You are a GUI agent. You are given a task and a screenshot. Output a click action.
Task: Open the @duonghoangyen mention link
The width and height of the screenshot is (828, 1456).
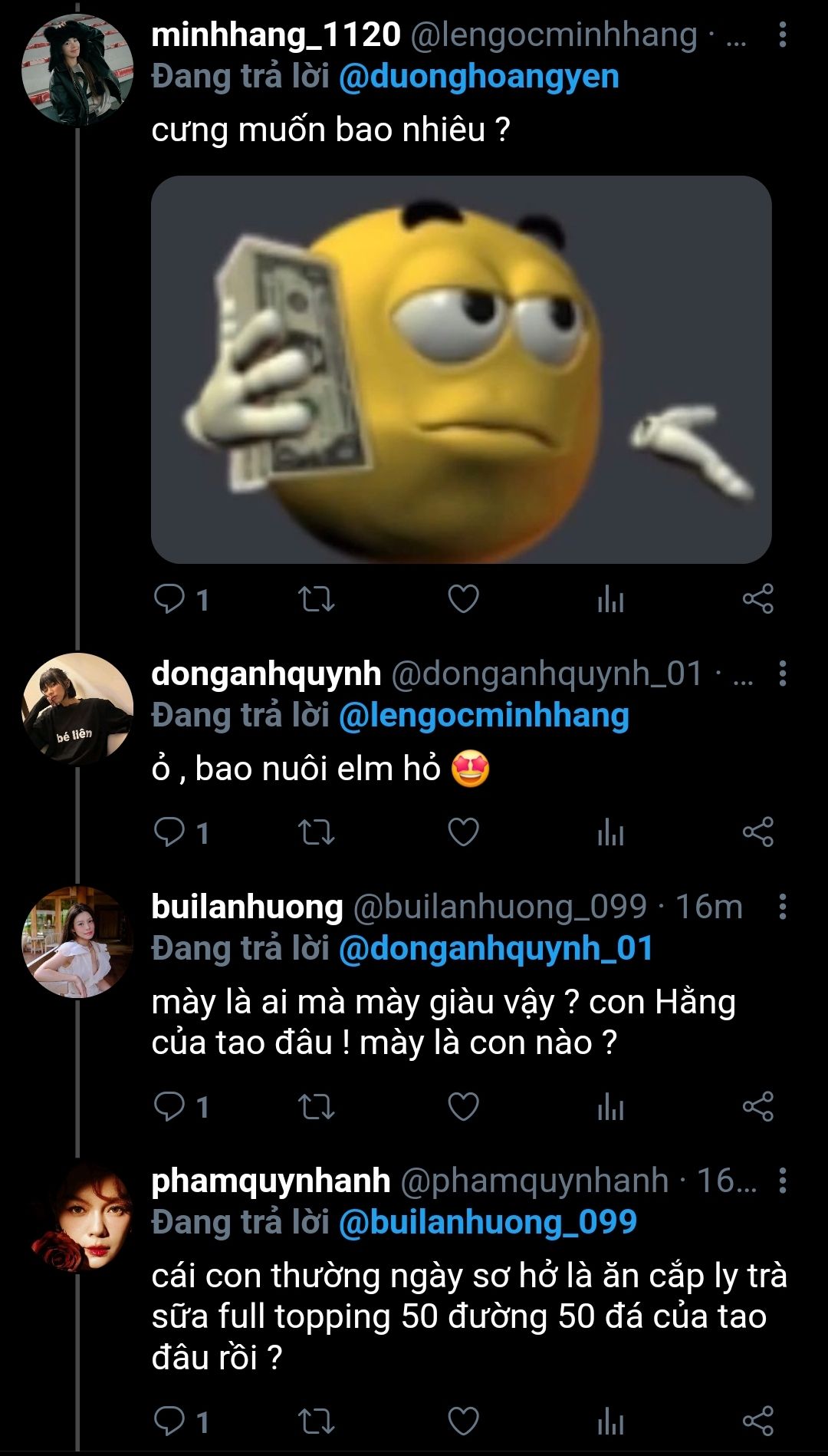(x=478, y=77)
